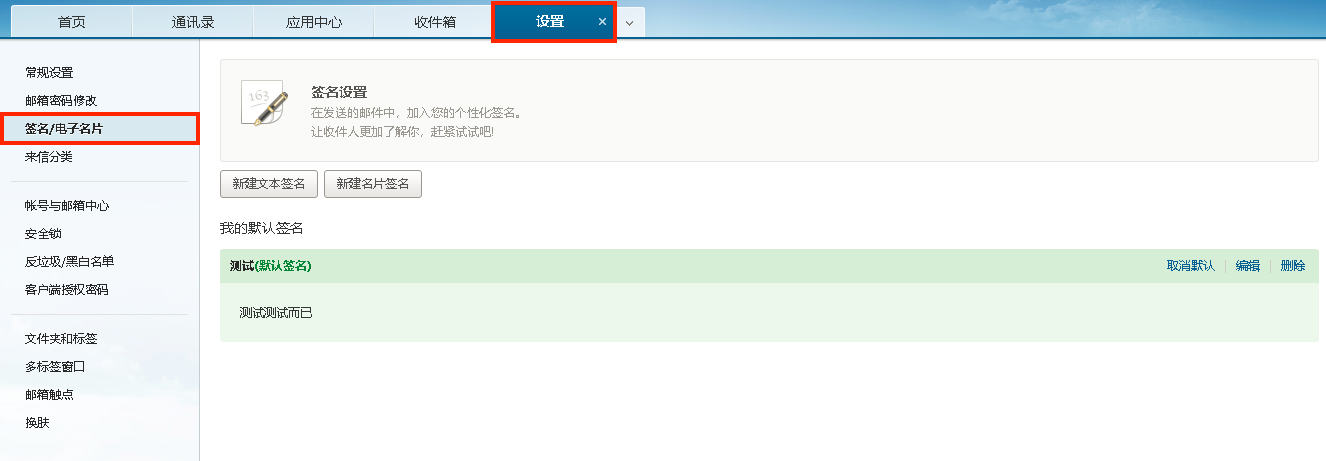Click the 取消默认 link

[1191, 266]
